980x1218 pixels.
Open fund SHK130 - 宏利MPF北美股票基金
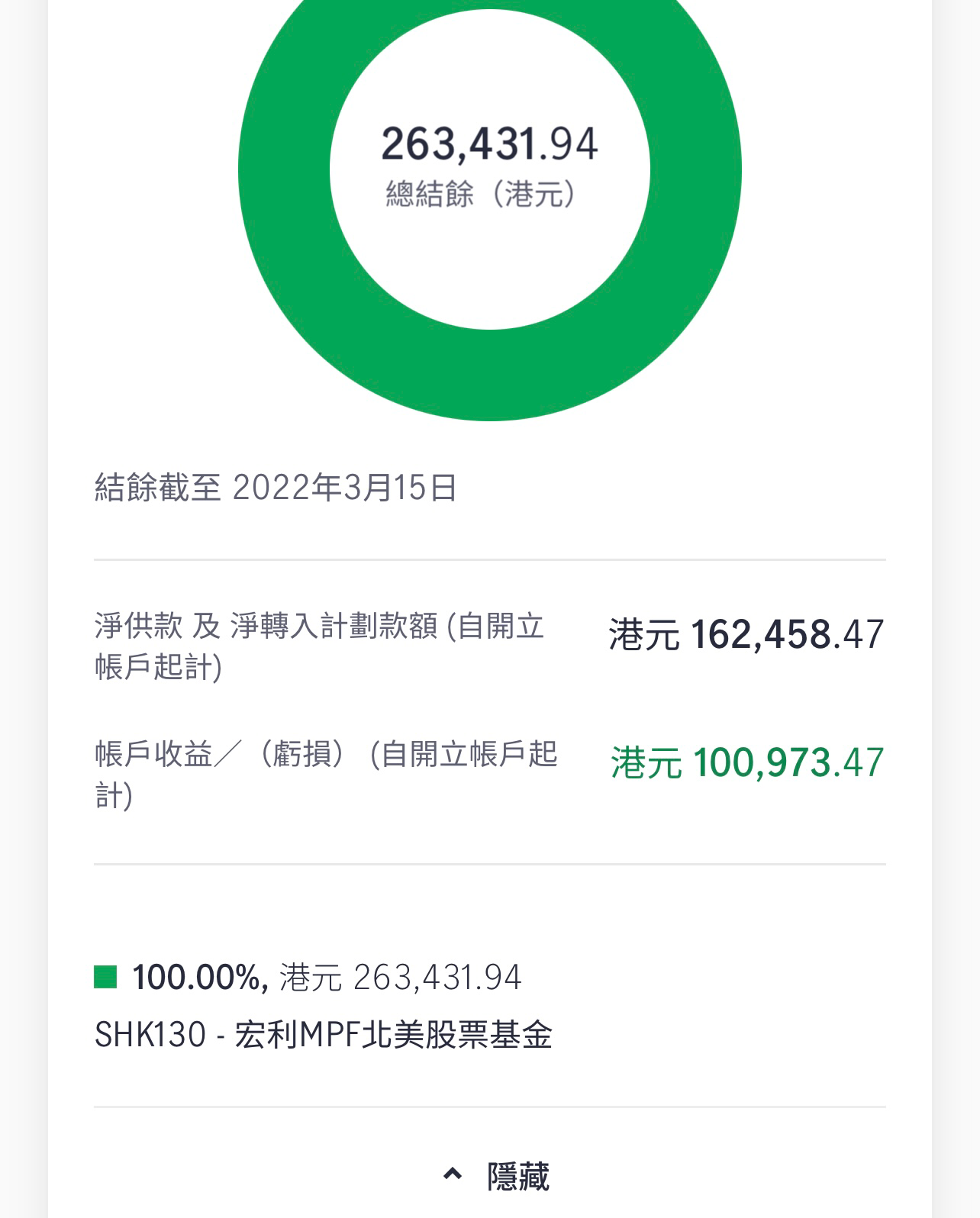(324, 1035)
